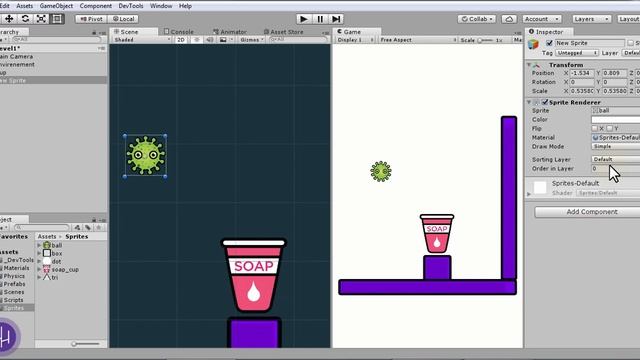Toggle Scene audio icon
Image resolution: width=640 pixels, height=360 pixels.
(209, 40)
